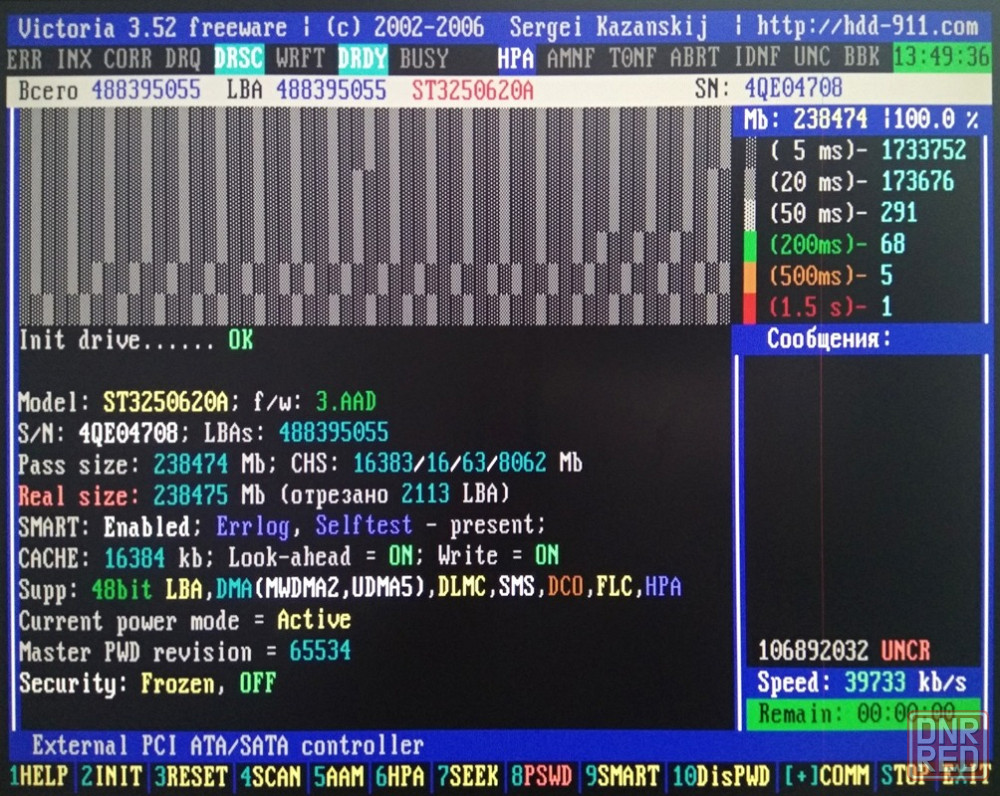The height and width of the screenshot is (796, 1000).
Task: Click the red 1.5 s legend color block
Action: [x=750, y=307]
